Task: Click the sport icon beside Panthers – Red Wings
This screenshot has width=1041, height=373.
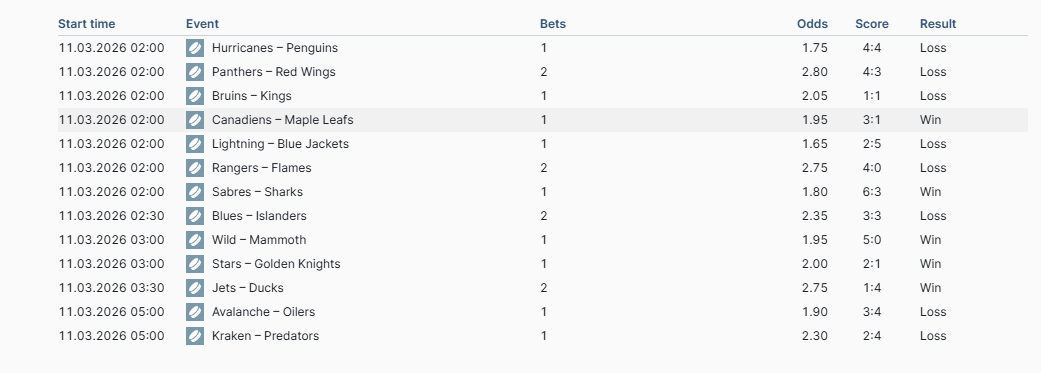Action: click(195, 72)
